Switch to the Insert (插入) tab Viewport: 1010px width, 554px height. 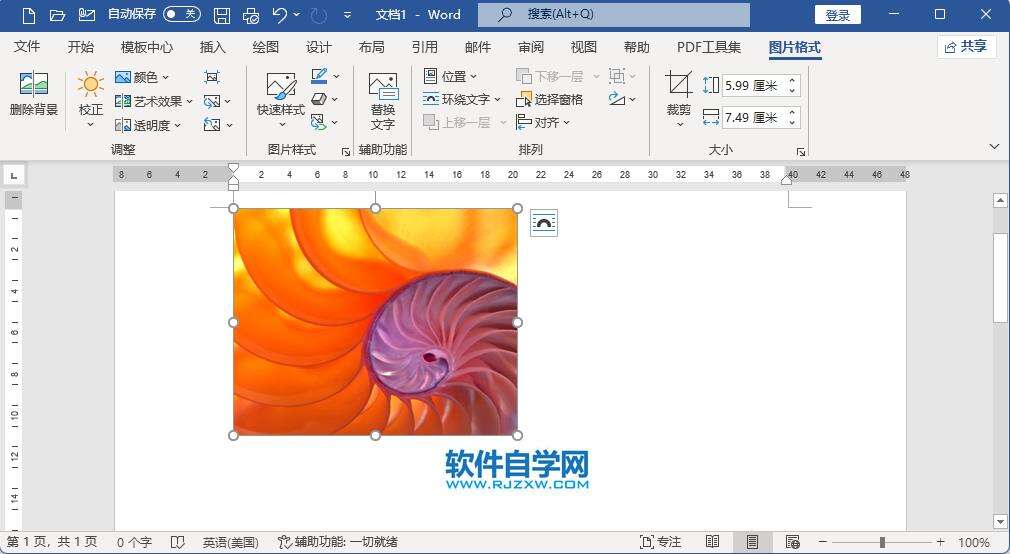(213, 47)
